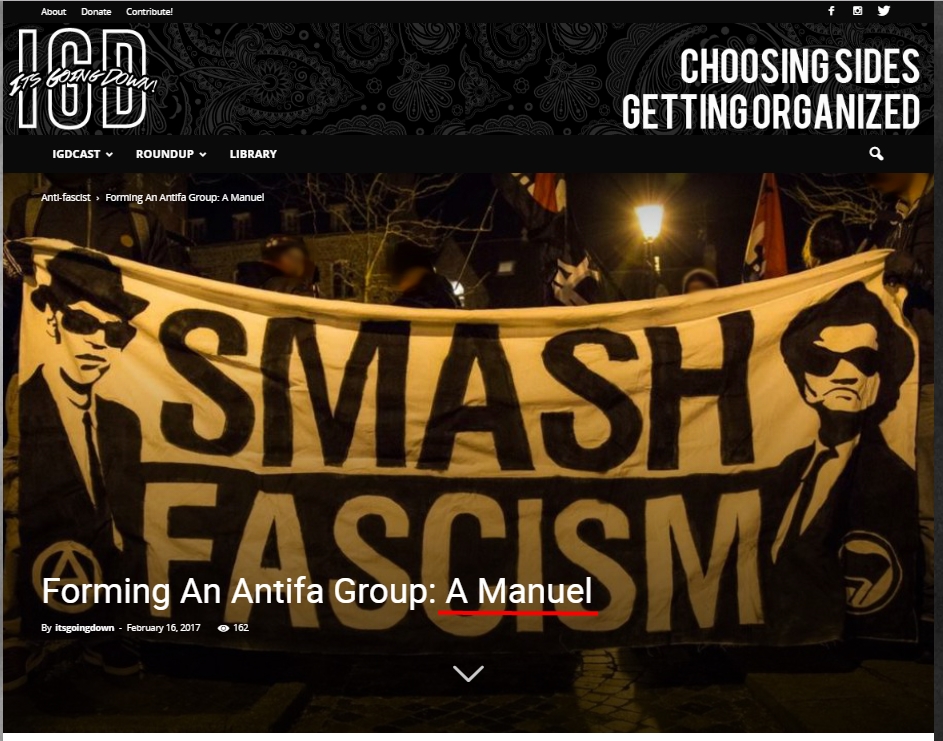Open the LIBRARY menu item
This screenshot has width=943, height=741.
[253, 154]
